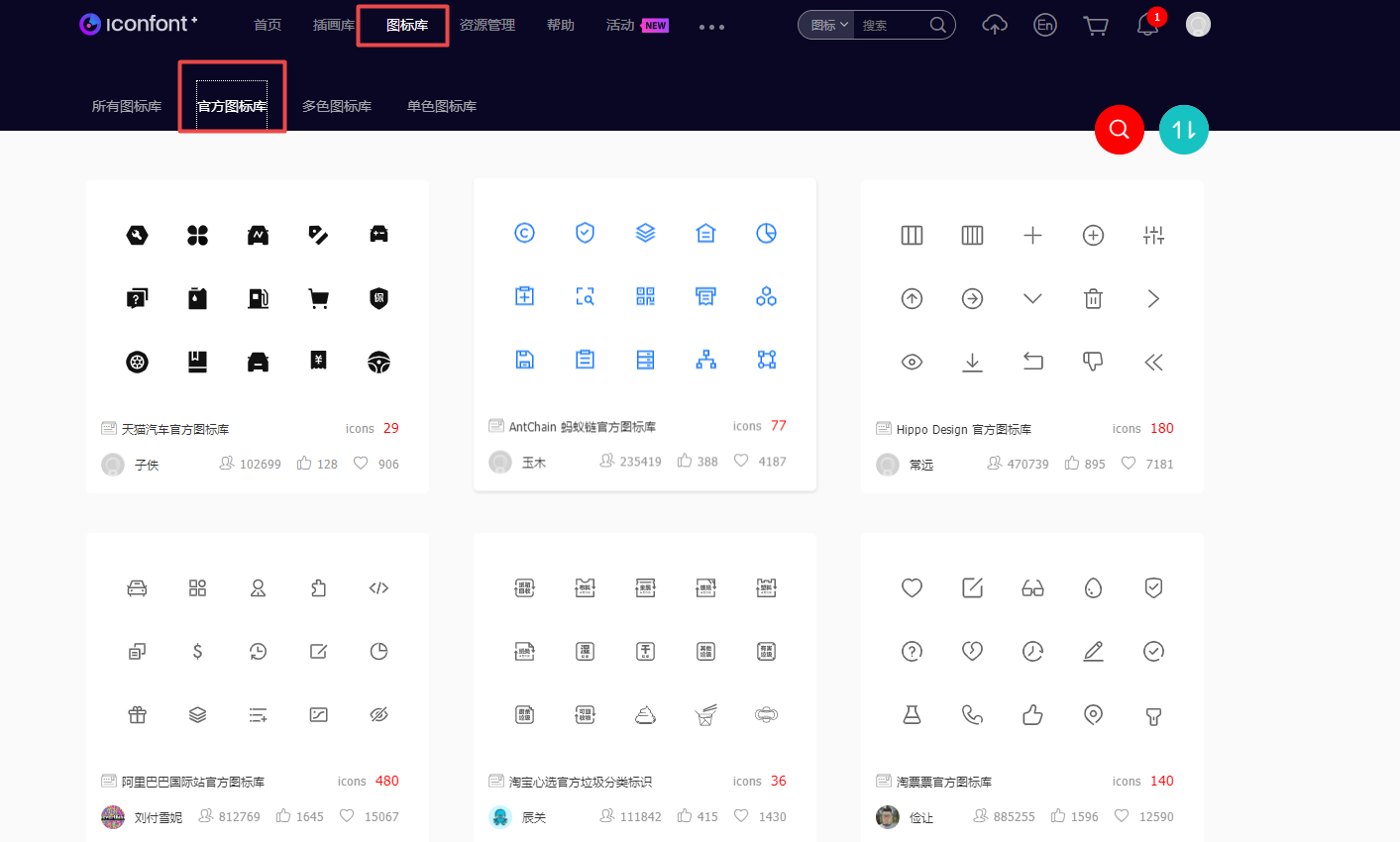Open the 图标 search type dropdown
This screenshot has width=1400, height=842.
coord(829,25)
